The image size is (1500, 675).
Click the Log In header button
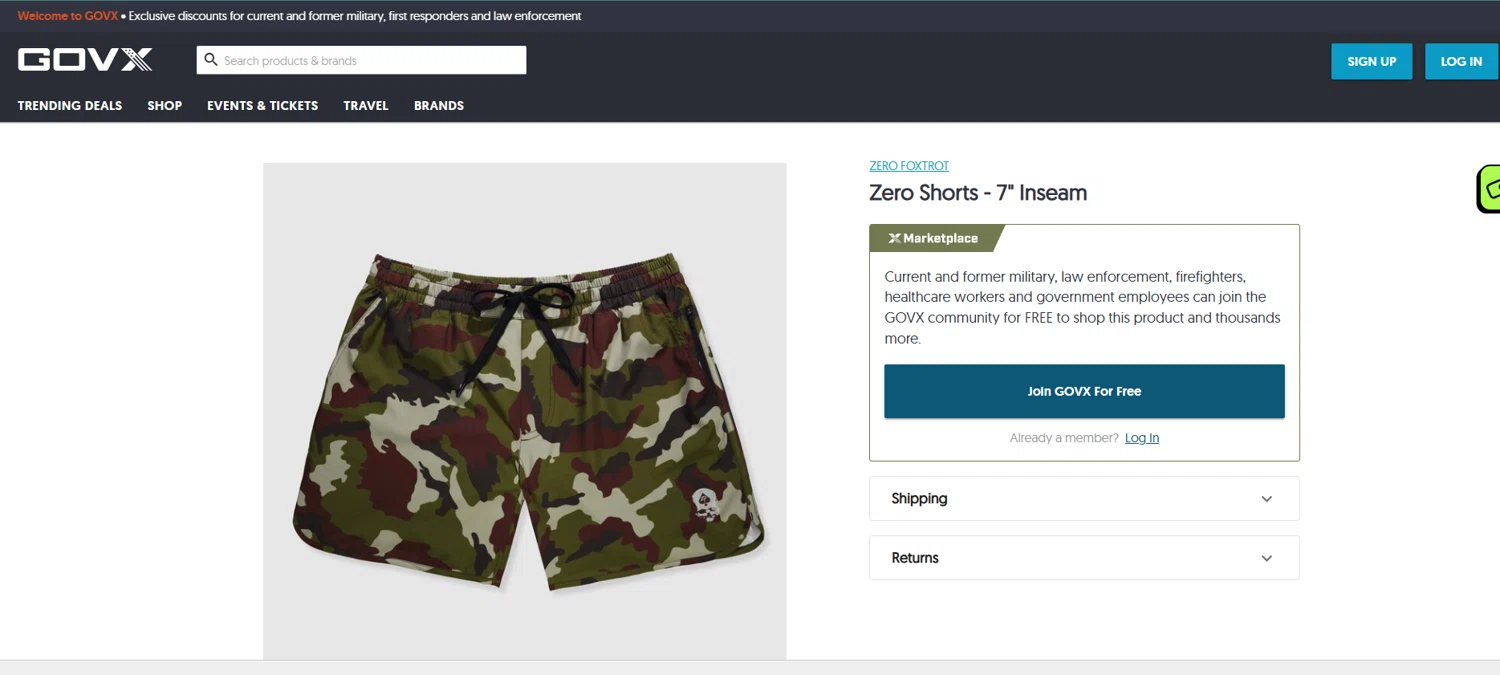coord(1460,61)
